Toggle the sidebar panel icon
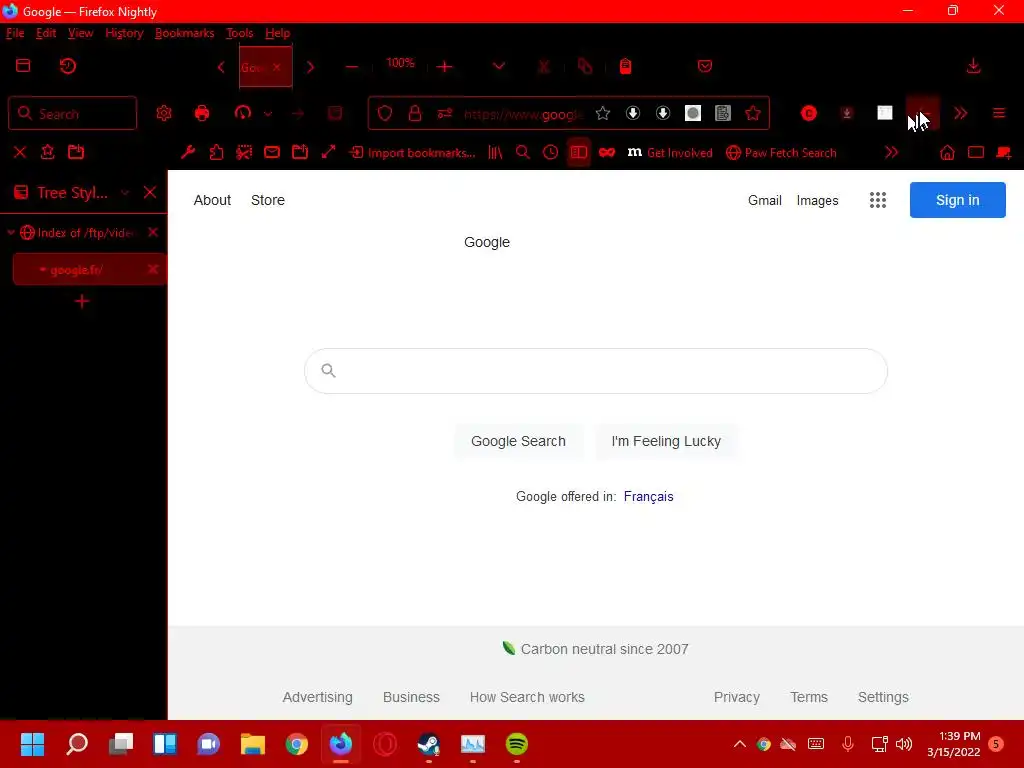 tap(579, 152)
